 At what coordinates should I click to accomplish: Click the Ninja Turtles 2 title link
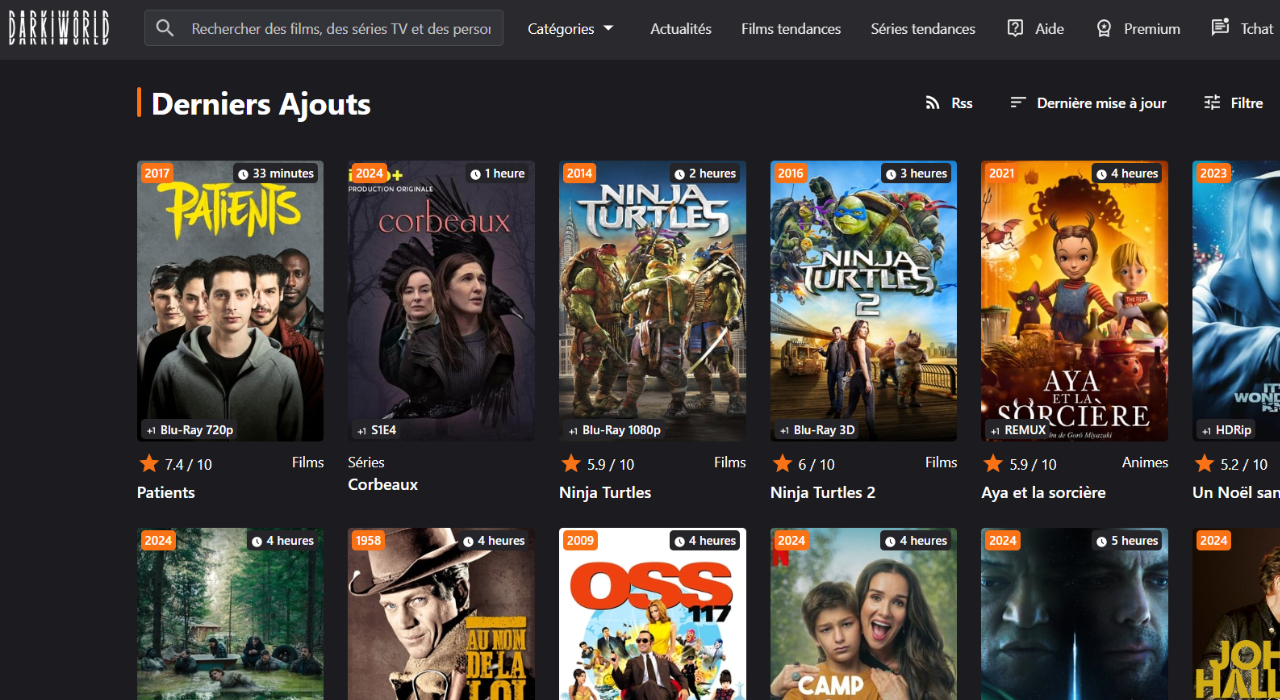tap(823, 493)
